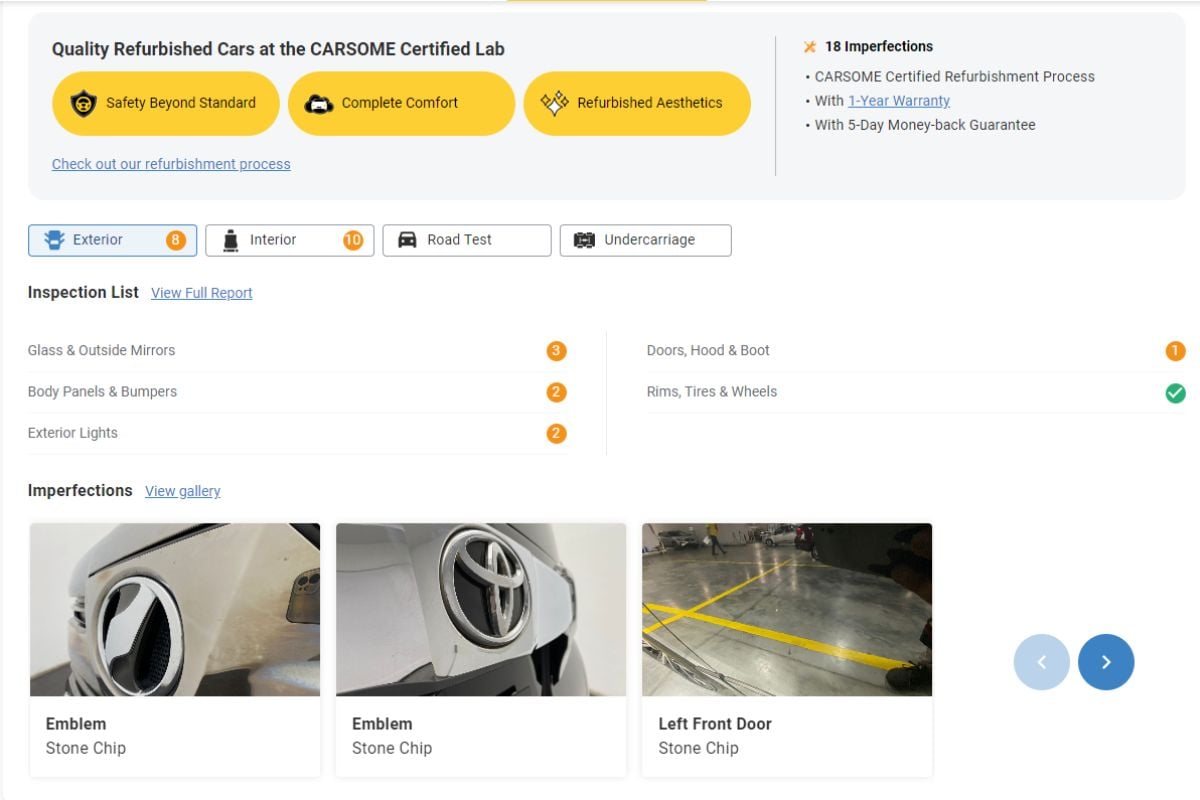Click the grayed previous carousel arrow

(1041, 661)
